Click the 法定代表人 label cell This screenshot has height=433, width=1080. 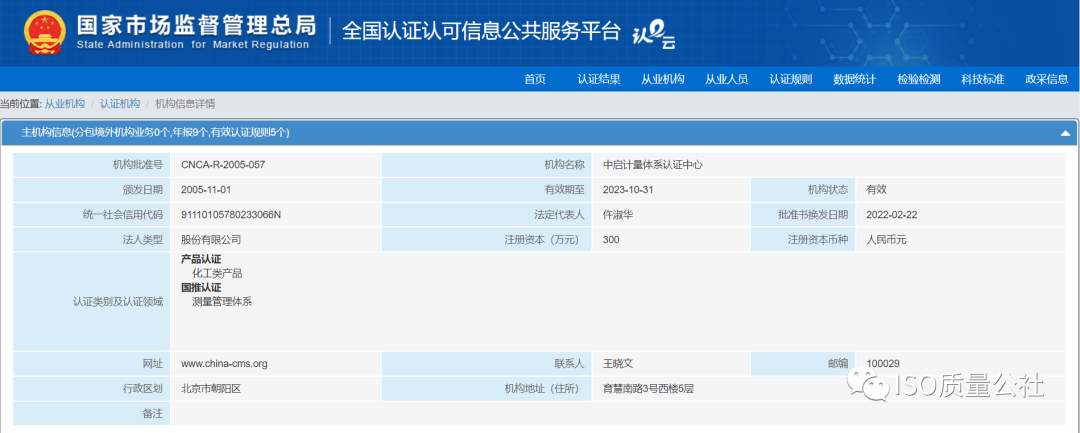(x=487, y=215)
